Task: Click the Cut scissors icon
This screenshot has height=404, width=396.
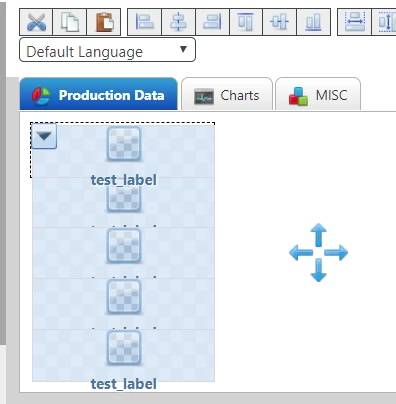Action: [36, 22]
